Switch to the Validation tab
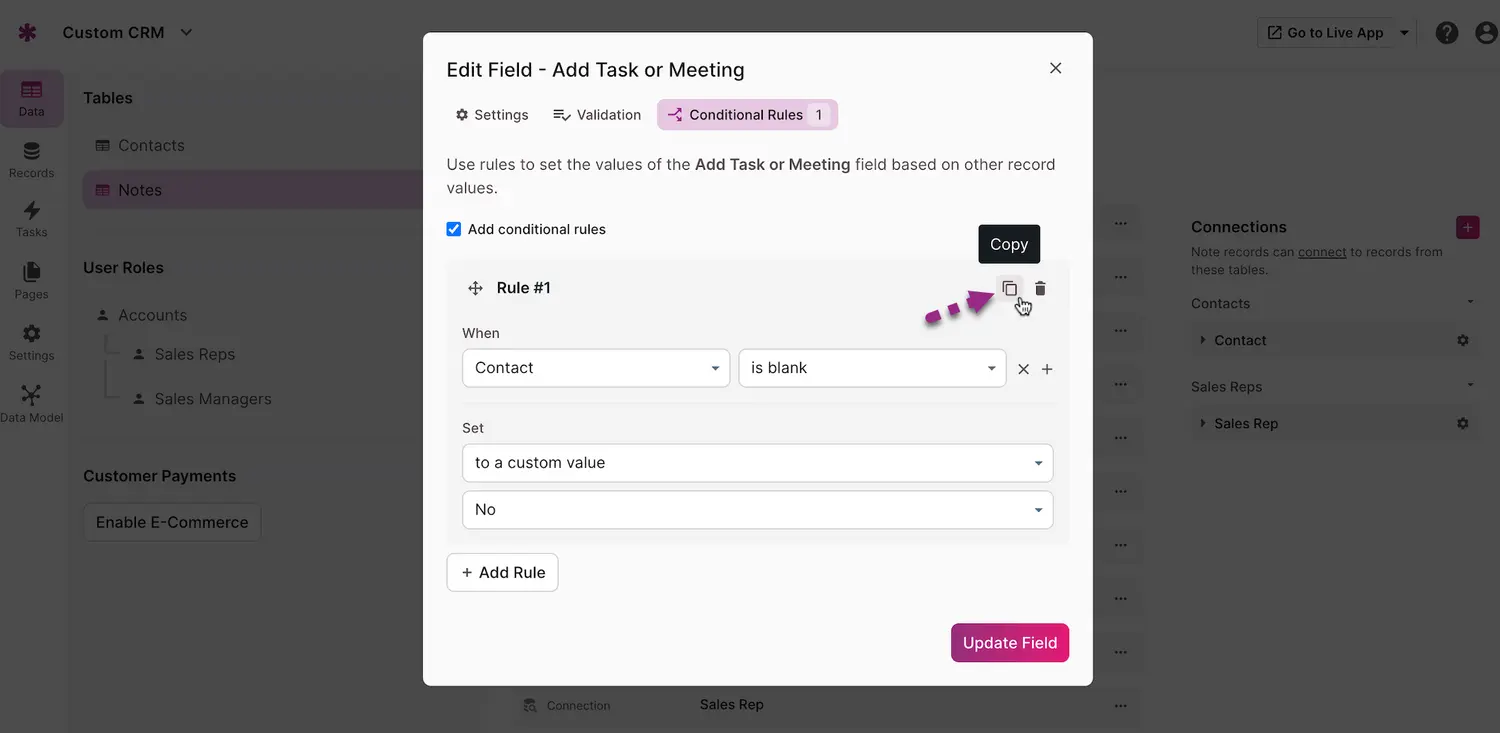Image resolution: width=1500 pixels, height=733 pixels. tap(597, 115)
